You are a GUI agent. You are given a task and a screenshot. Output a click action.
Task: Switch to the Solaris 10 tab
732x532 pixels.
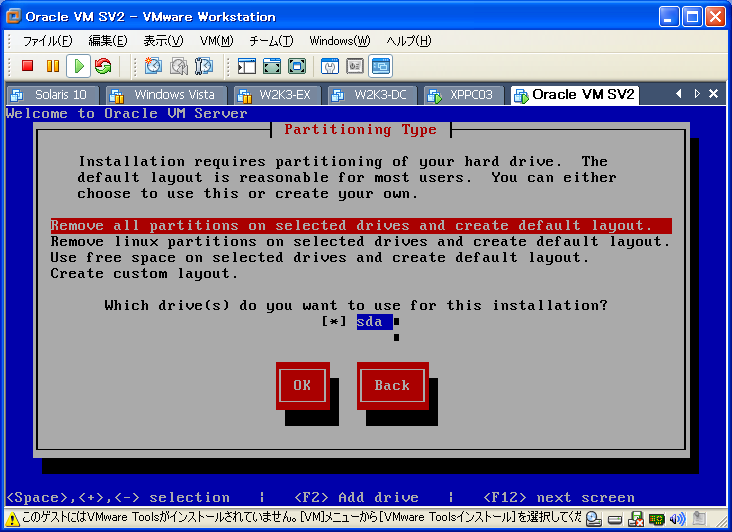click(x=53, y=95)
